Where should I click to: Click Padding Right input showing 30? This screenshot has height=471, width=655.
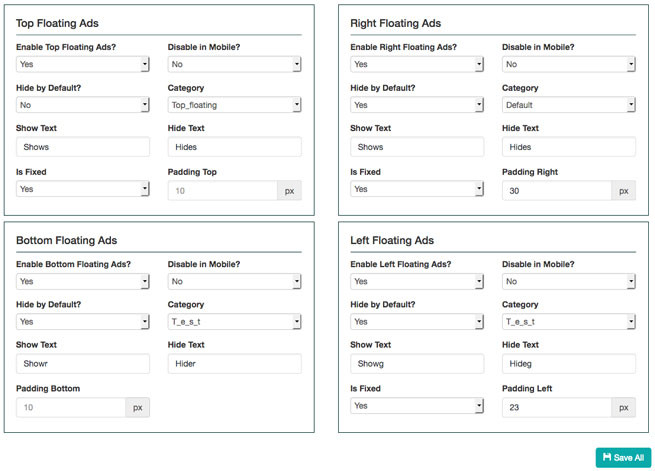pos(557,191)
